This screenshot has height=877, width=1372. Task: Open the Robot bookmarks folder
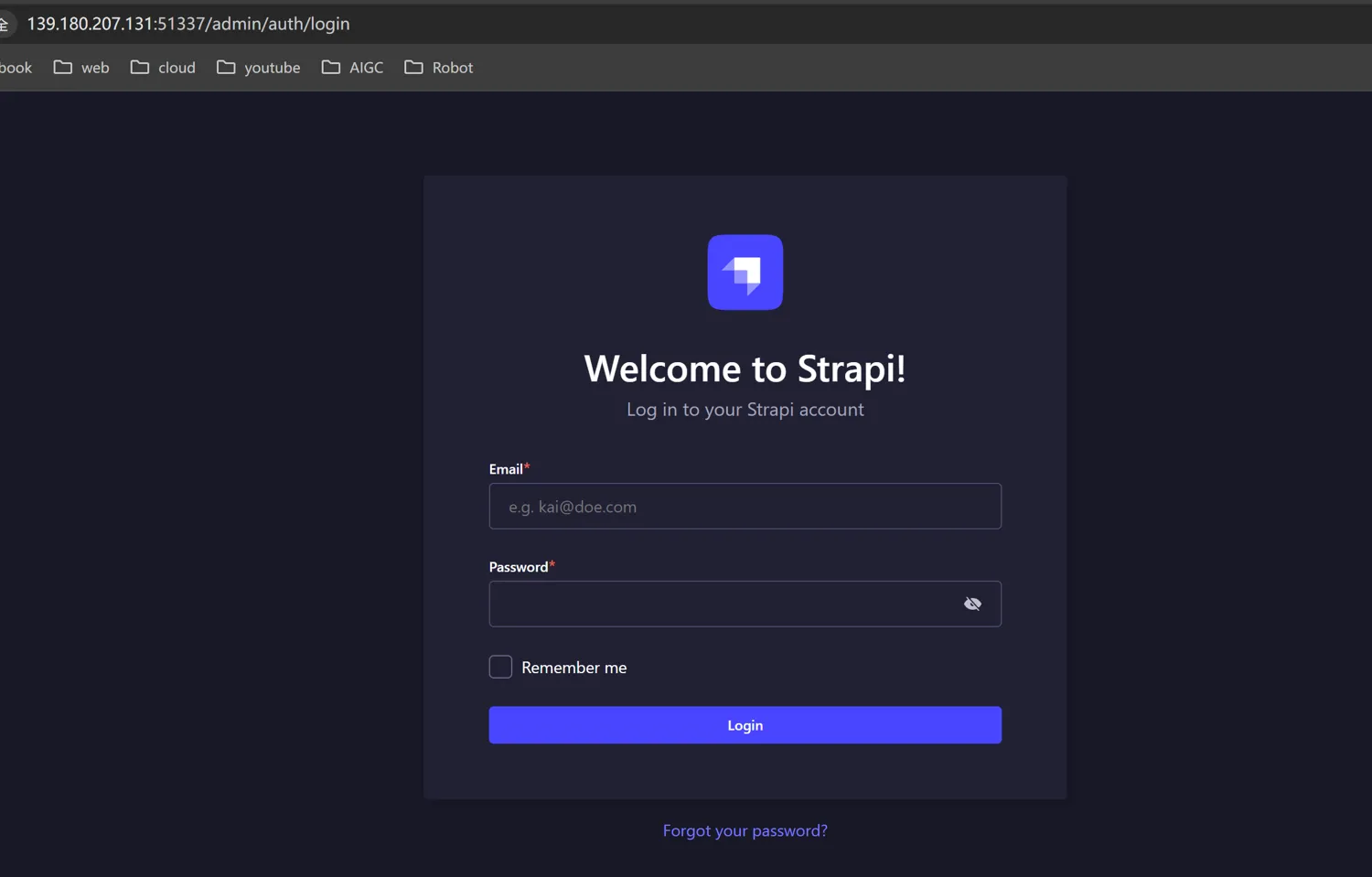tap(439, 68)
